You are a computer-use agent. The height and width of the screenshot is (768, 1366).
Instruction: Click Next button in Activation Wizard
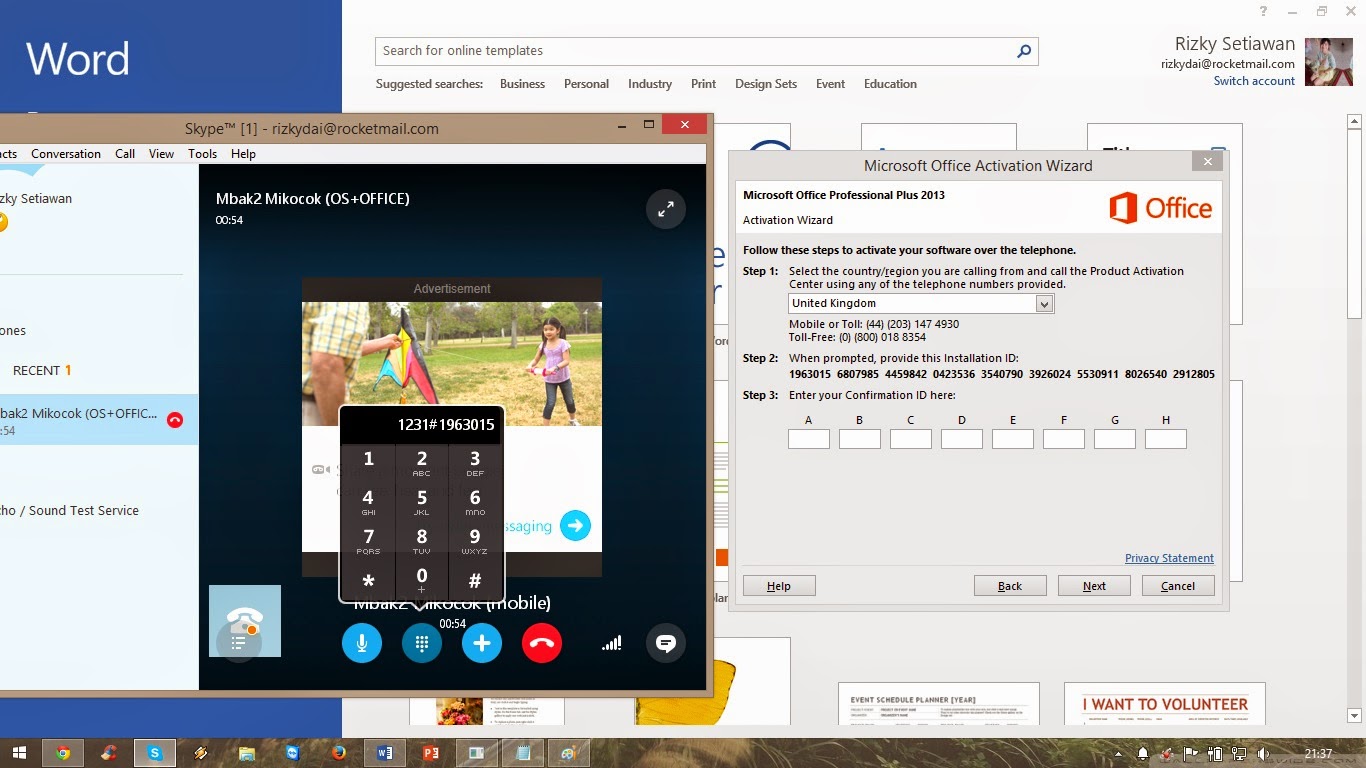coord(1094,586)
